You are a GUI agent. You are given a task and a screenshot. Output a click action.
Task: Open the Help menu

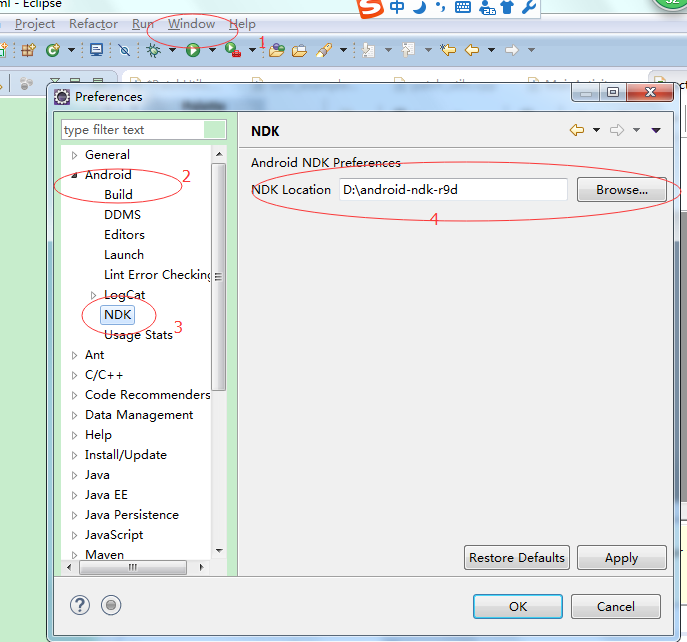pos(242,24)
